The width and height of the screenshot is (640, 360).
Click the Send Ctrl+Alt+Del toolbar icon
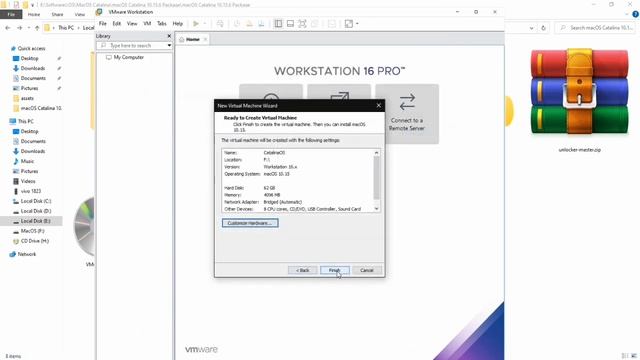click(220, 24)
